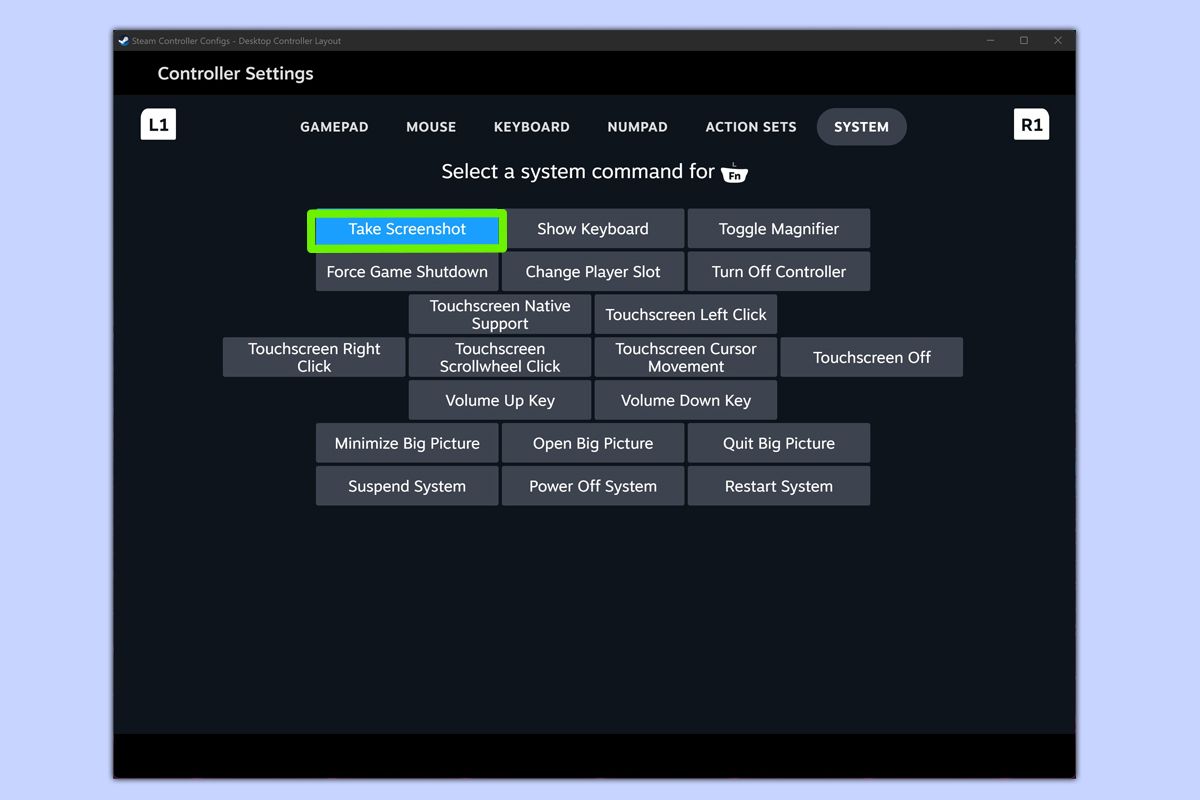Bind Take Screenshot to the Fn key
This screenshot has height=800, width=1200.
pos(406,229)
